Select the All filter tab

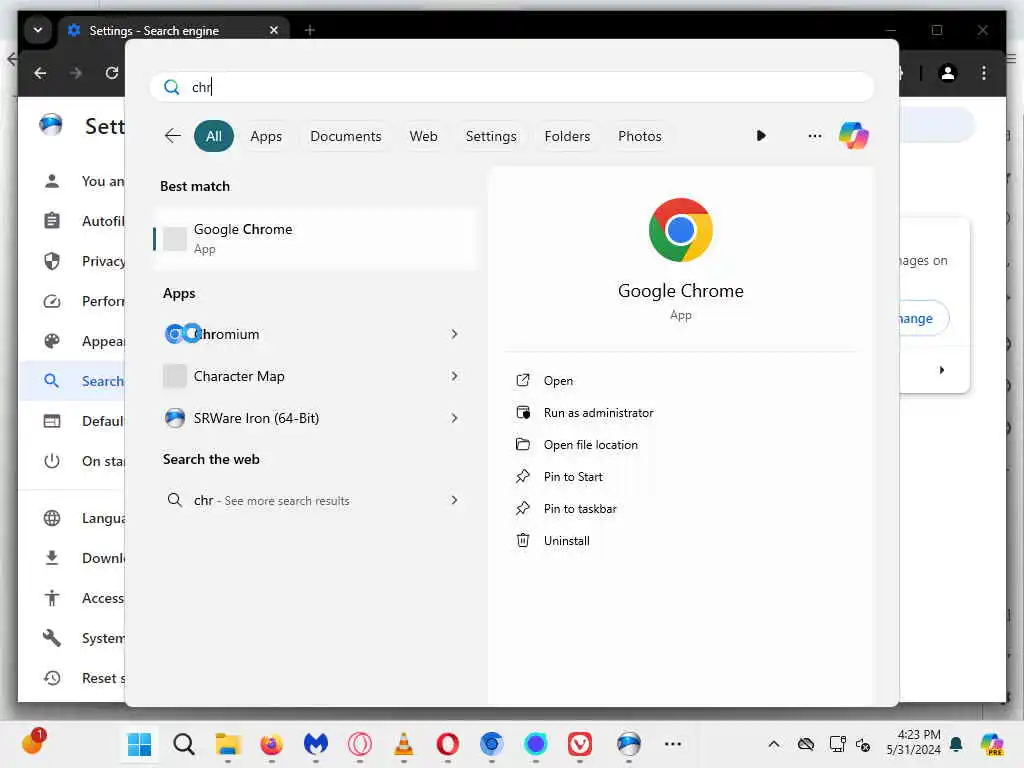tap(214, 136)
